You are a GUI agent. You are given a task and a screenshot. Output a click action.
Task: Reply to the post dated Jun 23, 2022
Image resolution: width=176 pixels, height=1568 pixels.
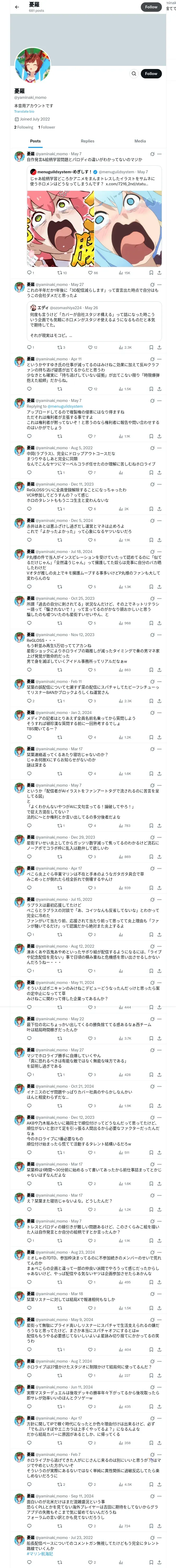[x=29, y=1563]
